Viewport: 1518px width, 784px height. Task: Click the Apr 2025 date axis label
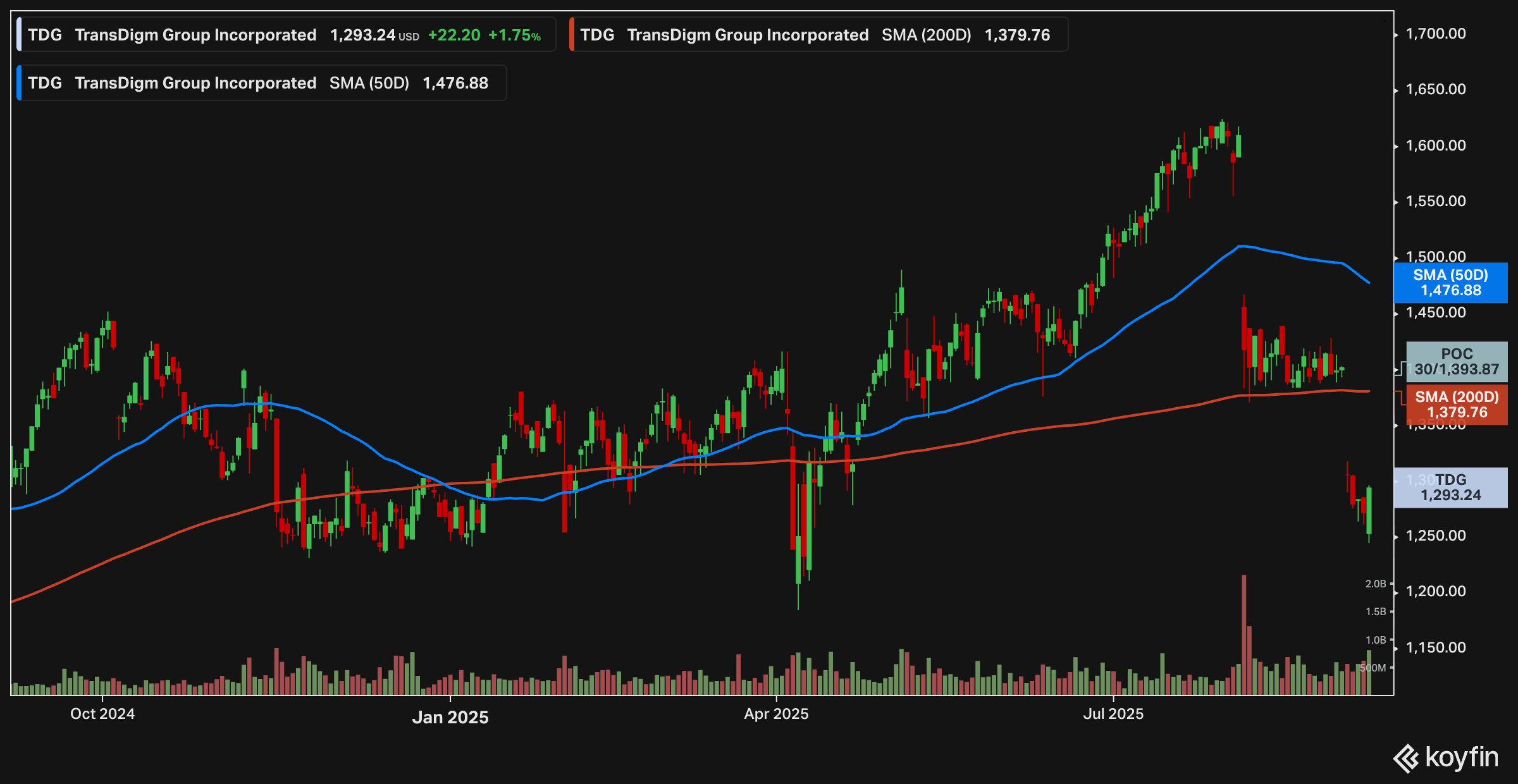tap(776, 714)
